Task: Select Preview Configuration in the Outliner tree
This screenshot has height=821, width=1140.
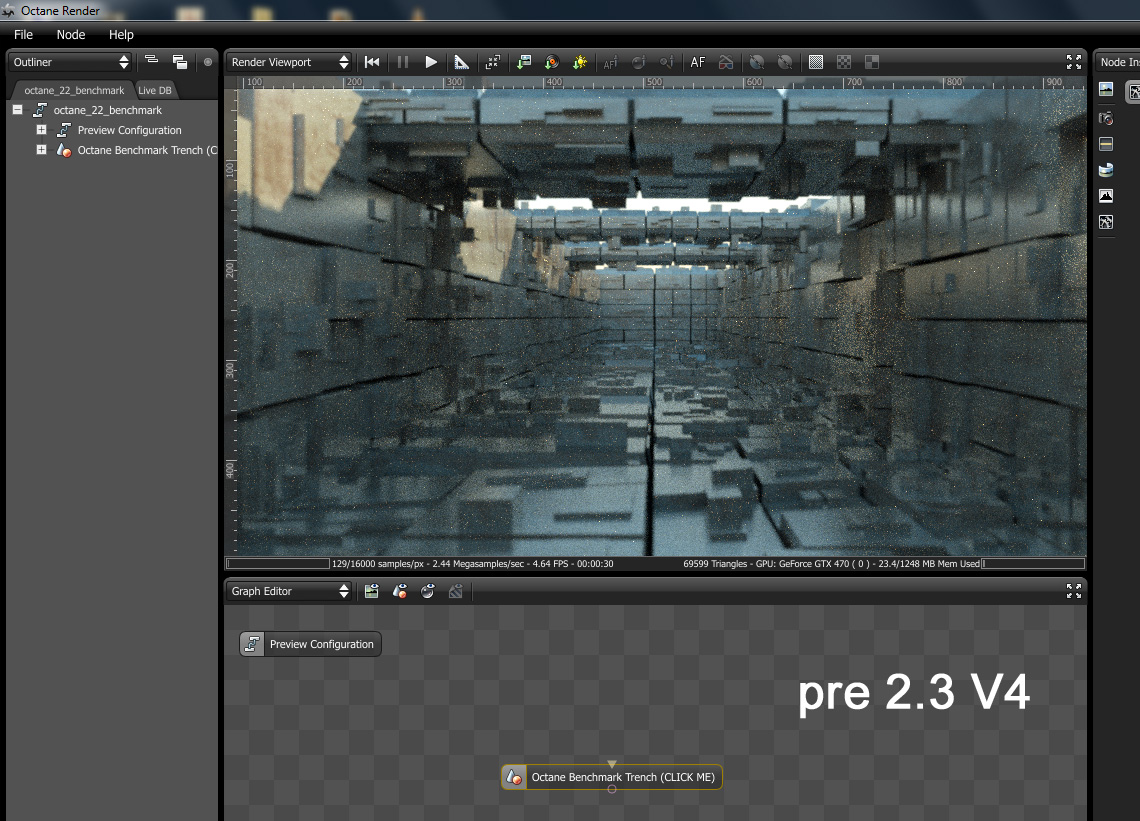Action: tap(129, 130)
